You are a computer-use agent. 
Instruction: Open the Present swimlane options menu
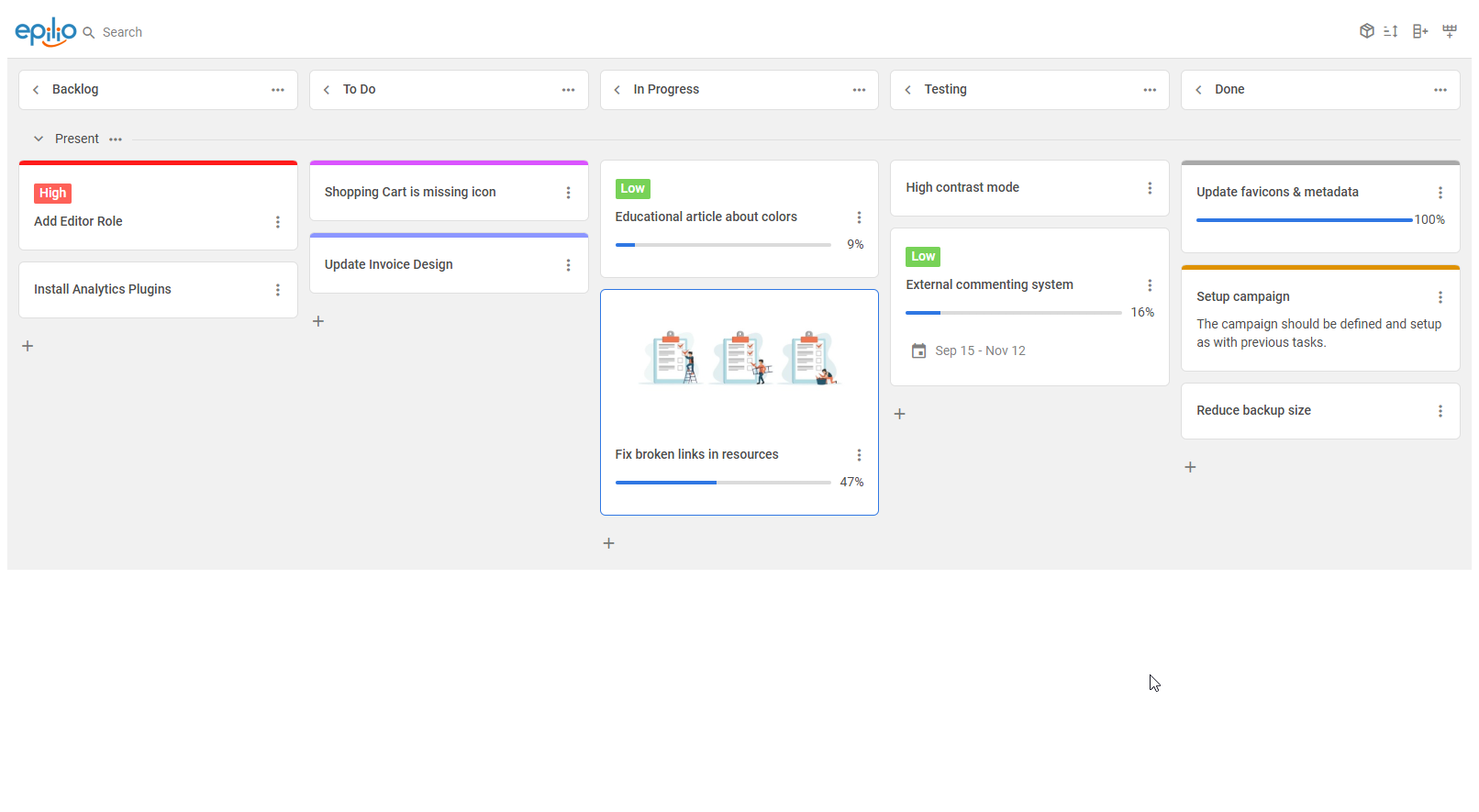point(116,139)
